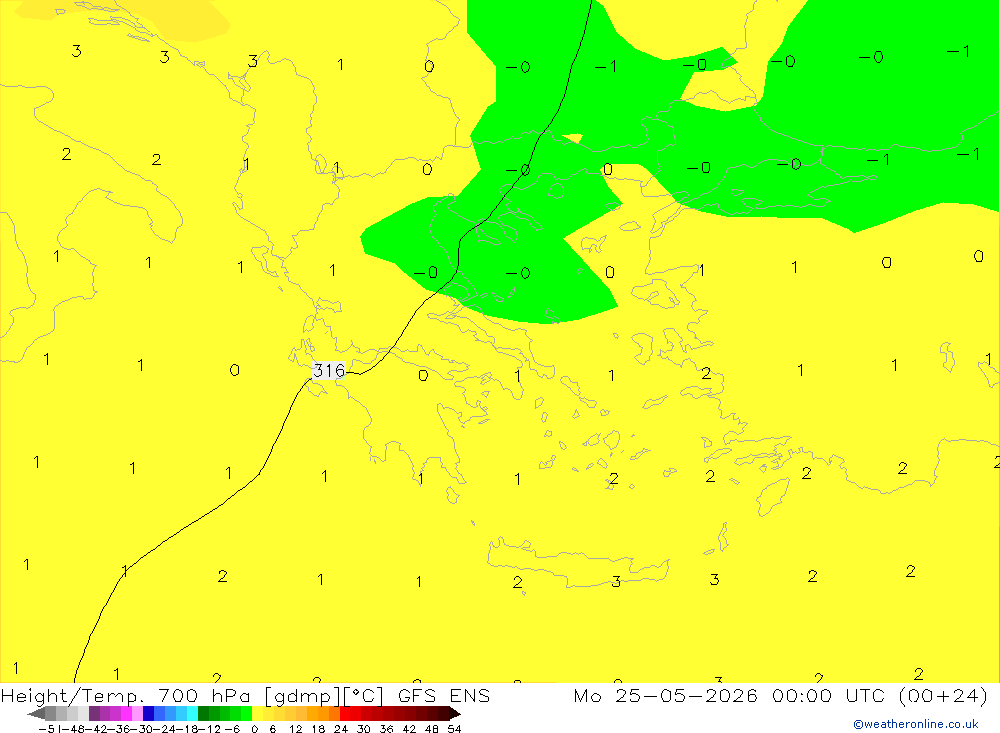Click the [°C] unit label in title
This screenshot has width=1000, height=733.
(364, 696)
